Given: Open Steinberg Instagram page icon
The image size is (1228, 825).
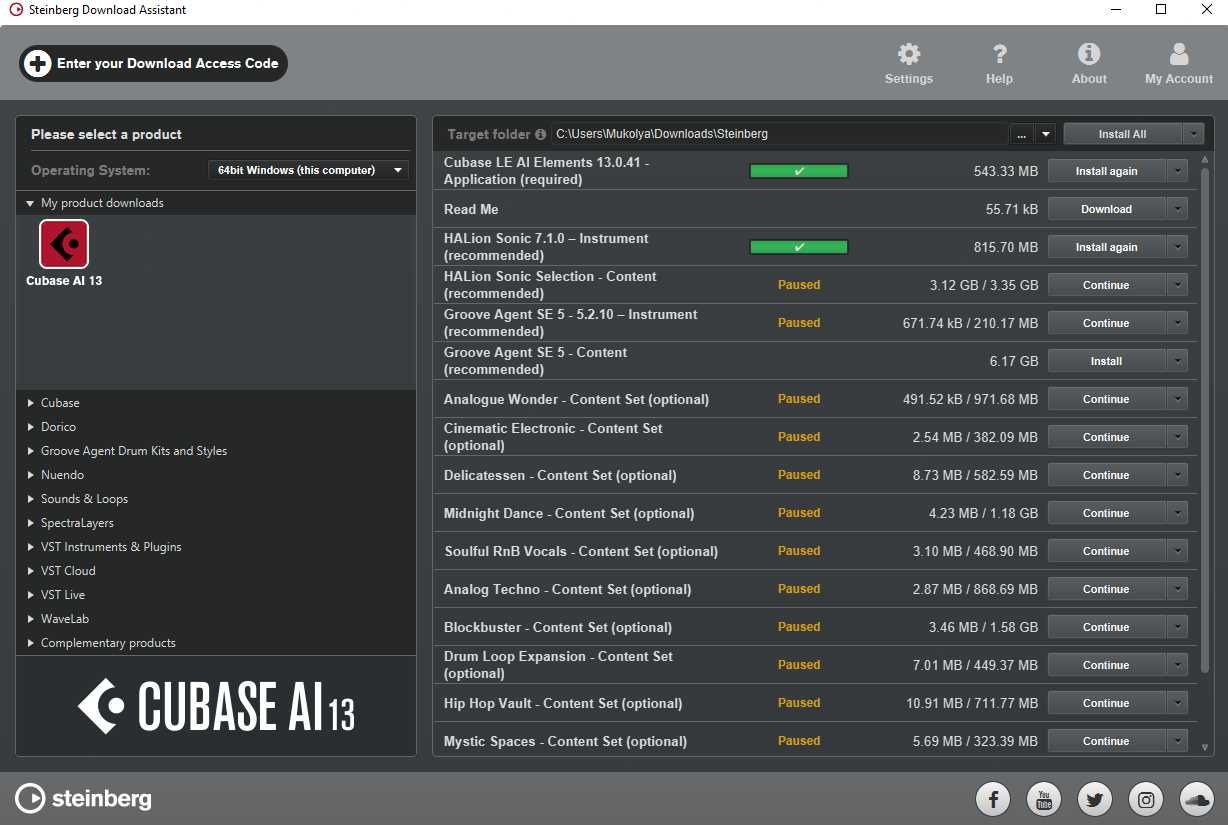Looking at the screenshot, I should coord(1146,799).
